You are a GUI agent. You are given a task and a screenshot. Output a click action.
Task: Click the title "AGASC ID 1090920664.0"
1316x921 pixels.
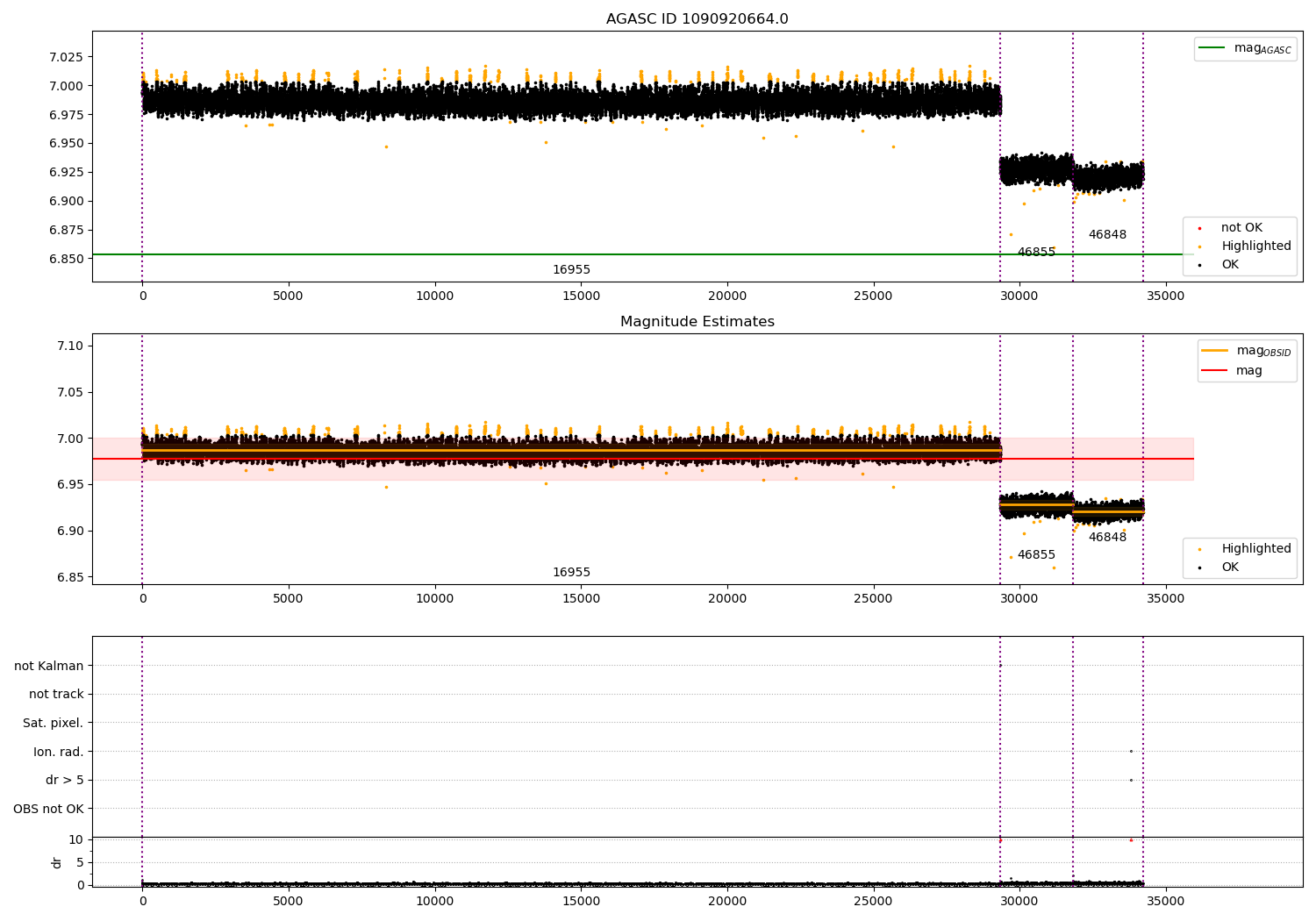click(x=697, y=19)
